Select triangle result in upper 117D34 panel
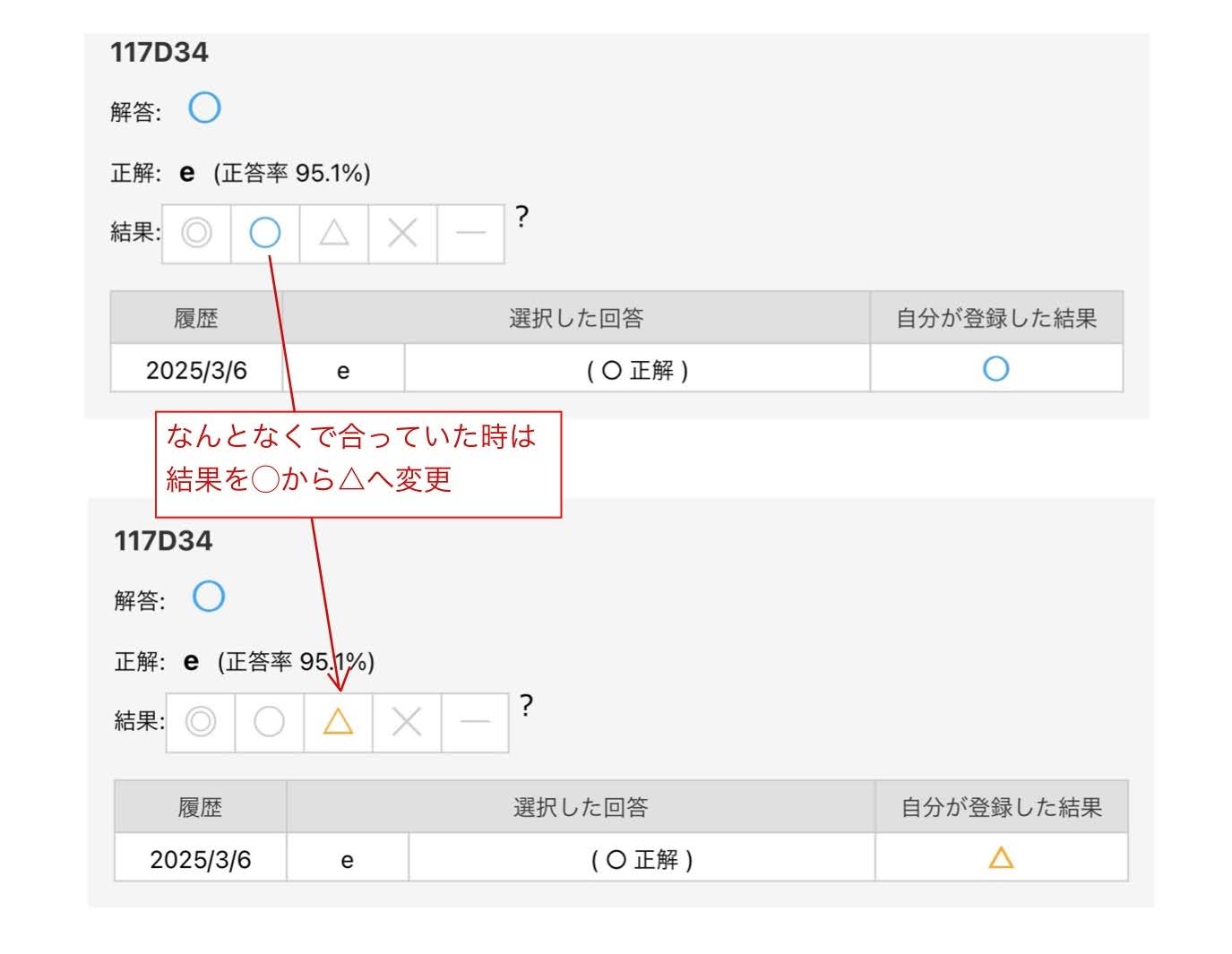The width and height of the screenshot is (1232, 954). point(333,234)
